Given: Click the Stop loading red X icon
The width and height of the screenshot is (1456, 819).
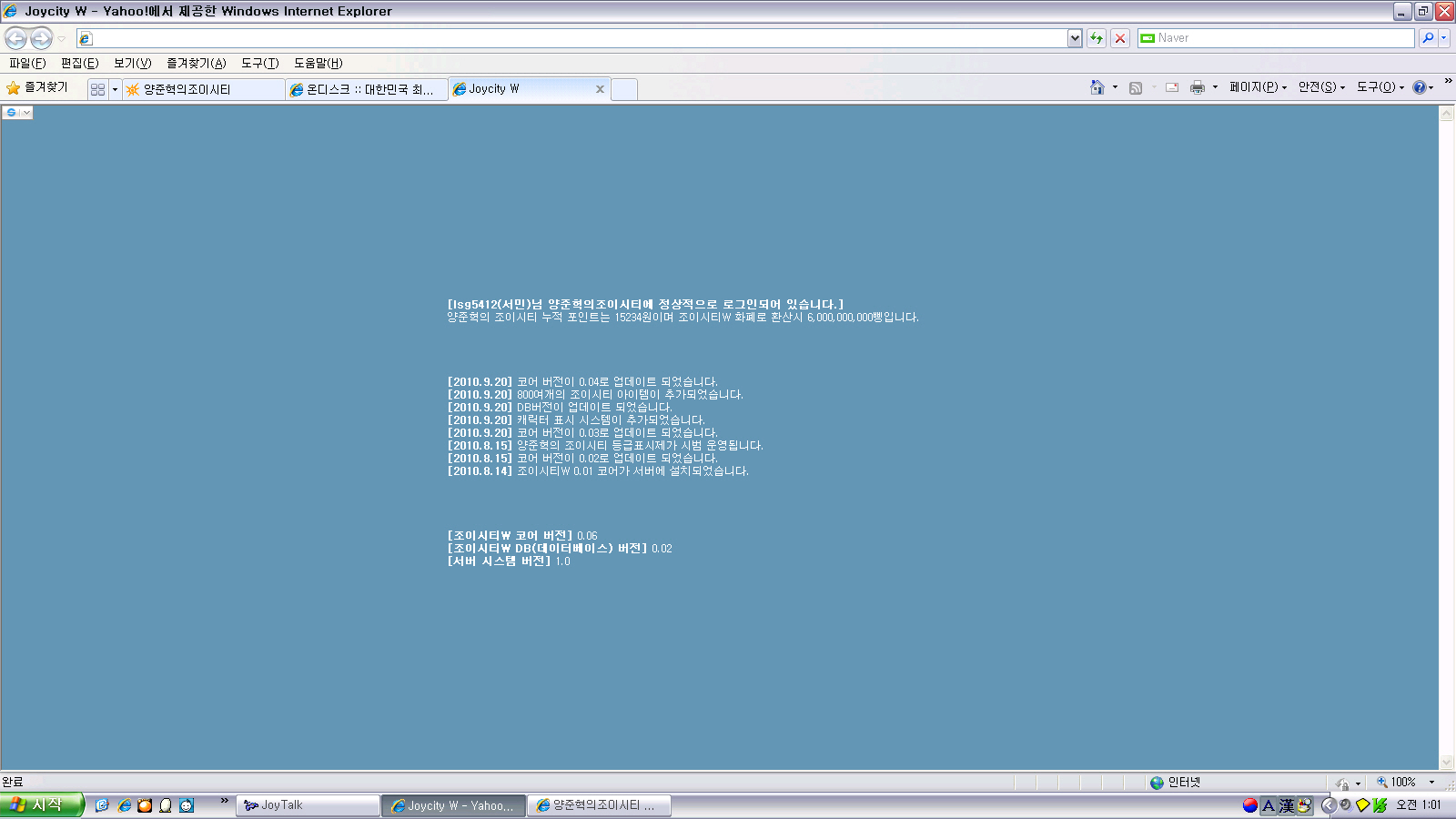Looking at the screenshot, I should [1120, 38].
